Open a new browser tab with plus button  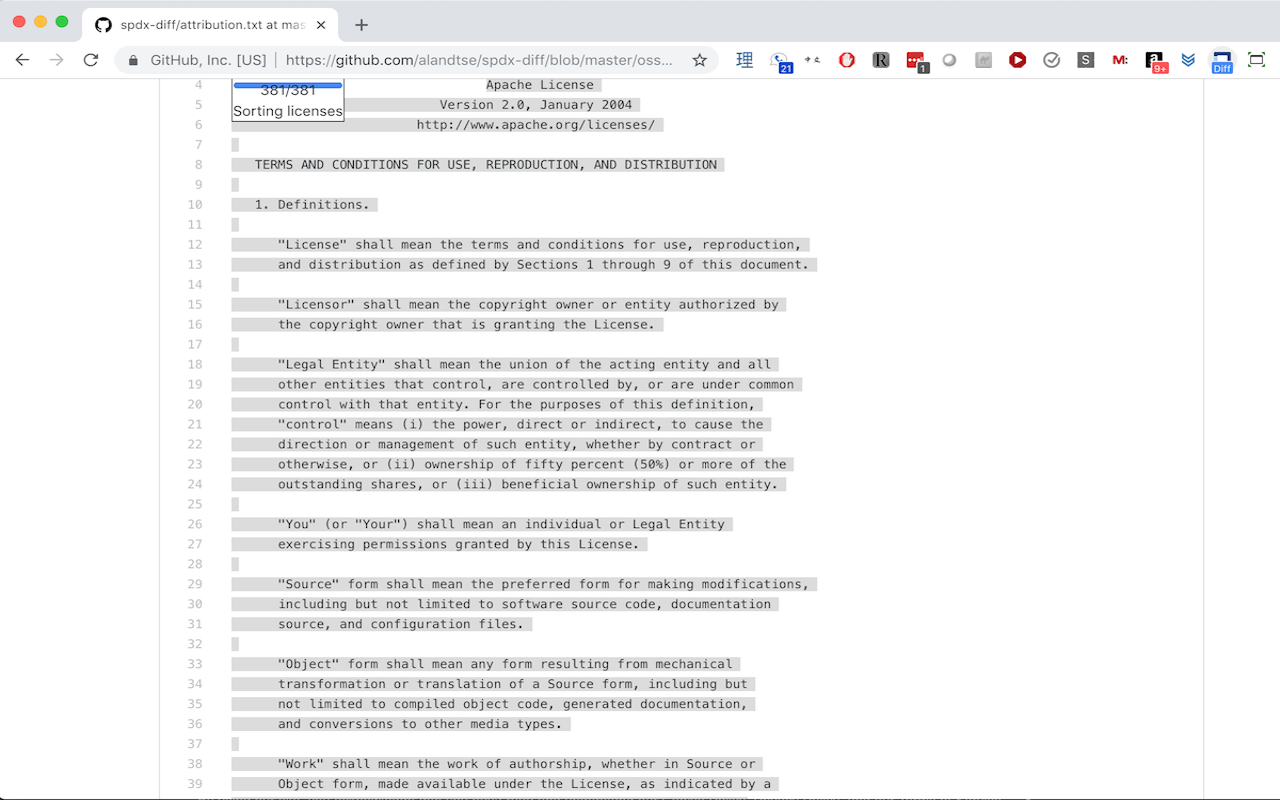pyautogui.click(x=362, y=25)
